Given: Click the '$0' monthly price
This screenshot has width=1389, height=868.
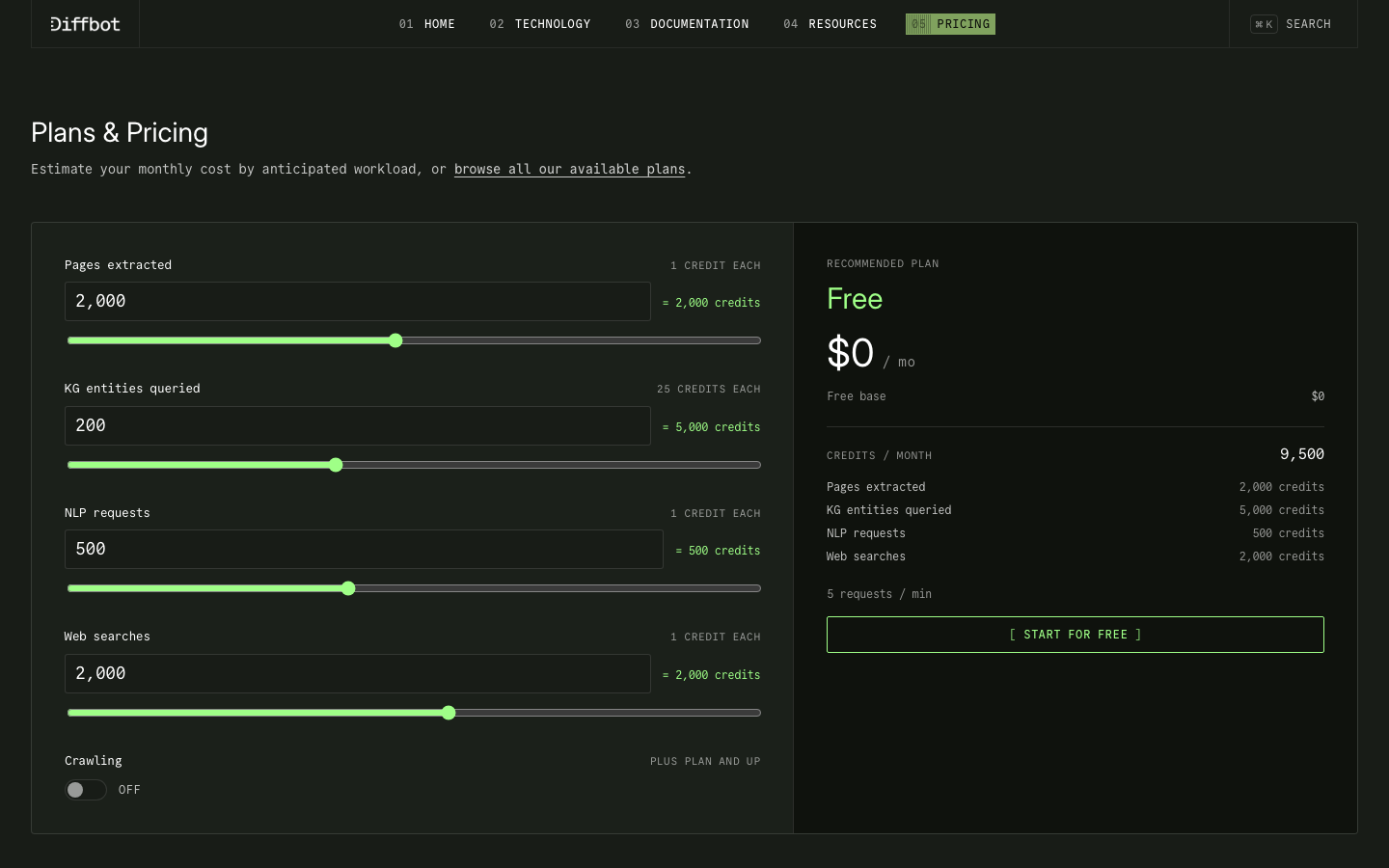Looking at the screenshot, I should [x=851, y=353].
